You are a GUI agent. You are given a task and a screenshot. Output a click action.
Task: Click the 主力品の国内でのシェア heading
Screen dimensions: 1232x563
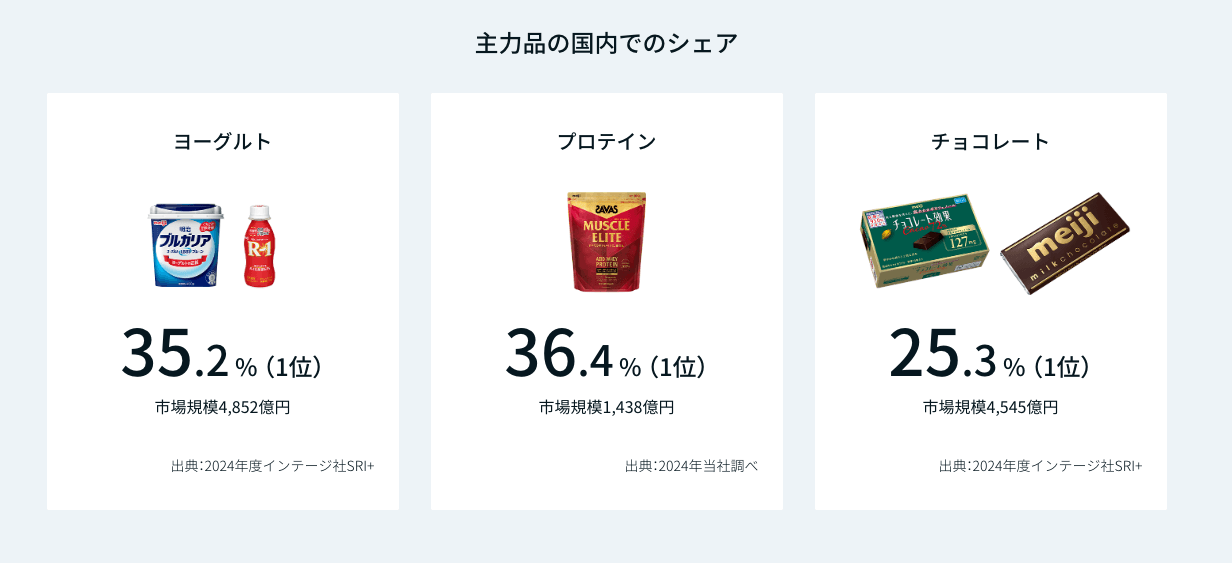606,44
